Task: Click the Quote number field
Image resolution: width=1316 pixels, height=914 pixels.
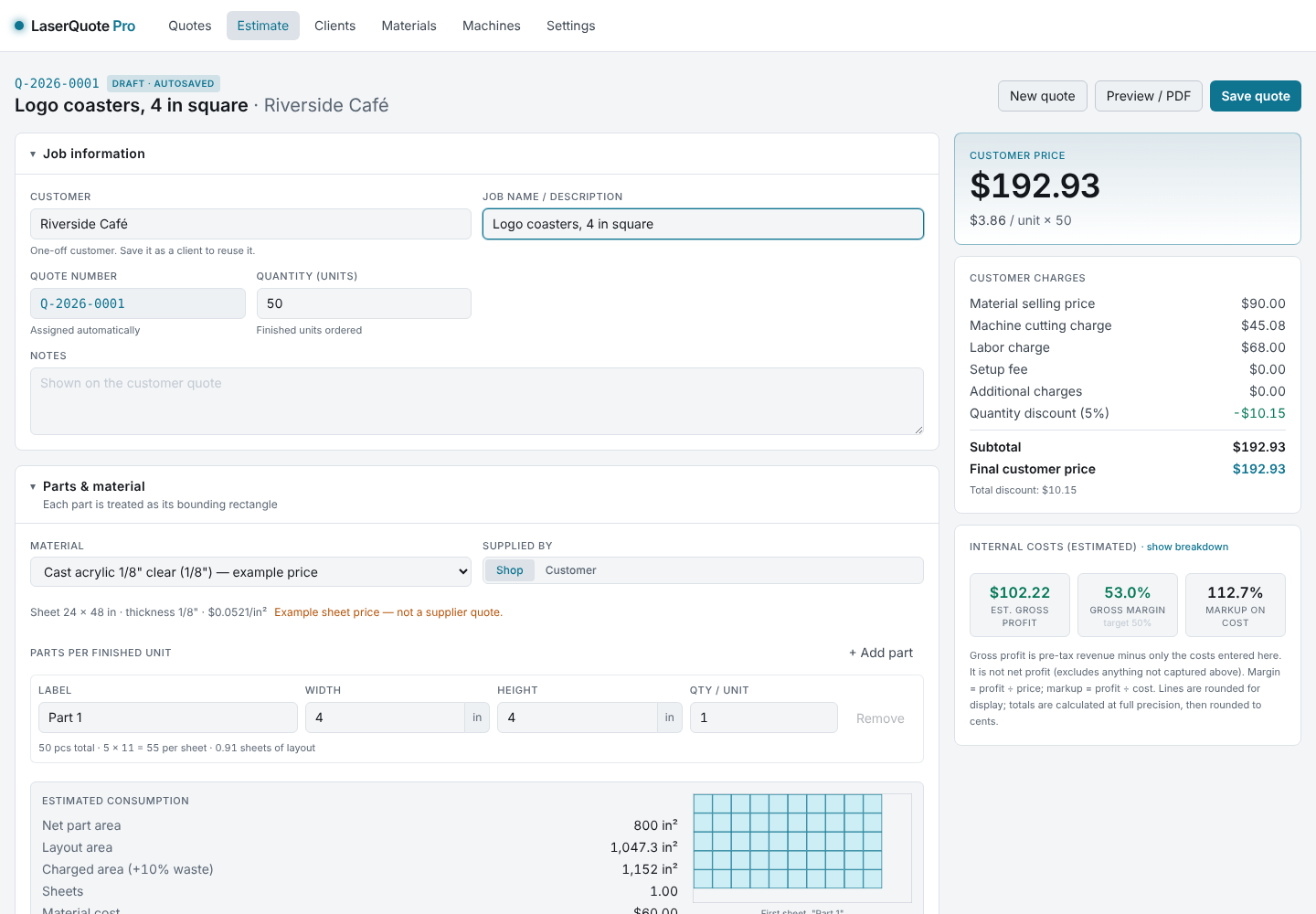Action: (138, 303)
